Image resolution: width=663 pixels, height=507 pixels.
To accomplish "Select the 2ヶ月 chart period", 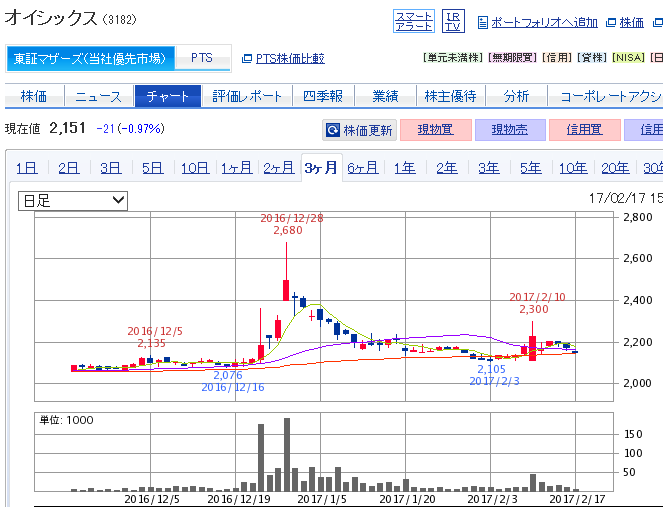I will 279,168.
